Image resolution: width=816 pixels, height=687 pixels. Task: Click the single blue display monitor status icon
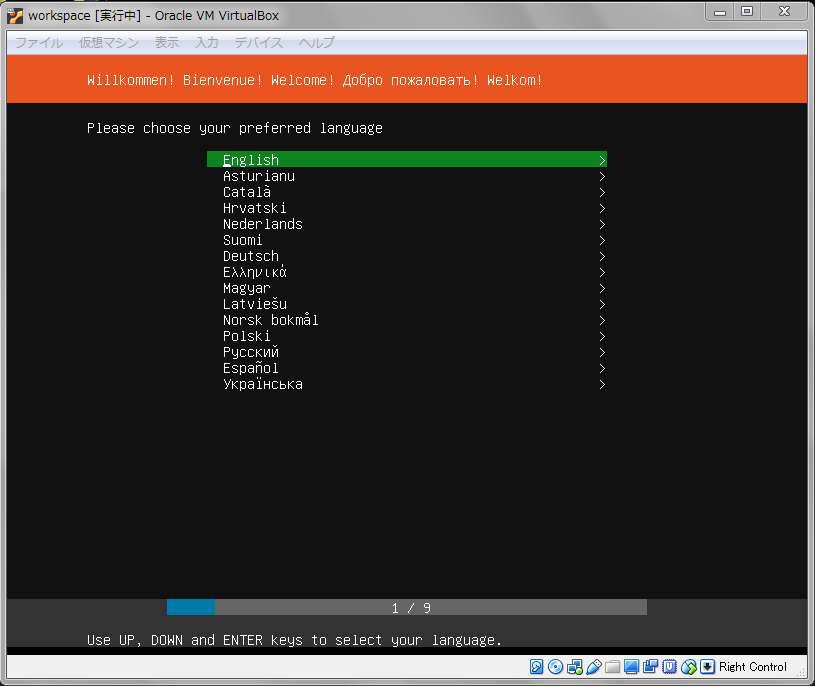[631, 667]
